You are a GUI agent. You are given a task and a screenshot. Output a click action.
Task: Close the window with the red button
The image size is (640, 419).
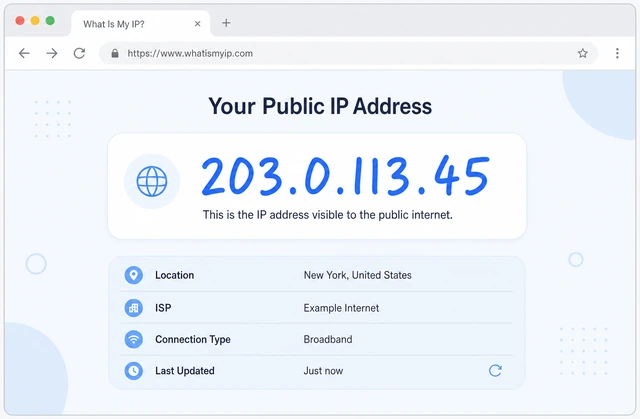click(x=20, y=20)
